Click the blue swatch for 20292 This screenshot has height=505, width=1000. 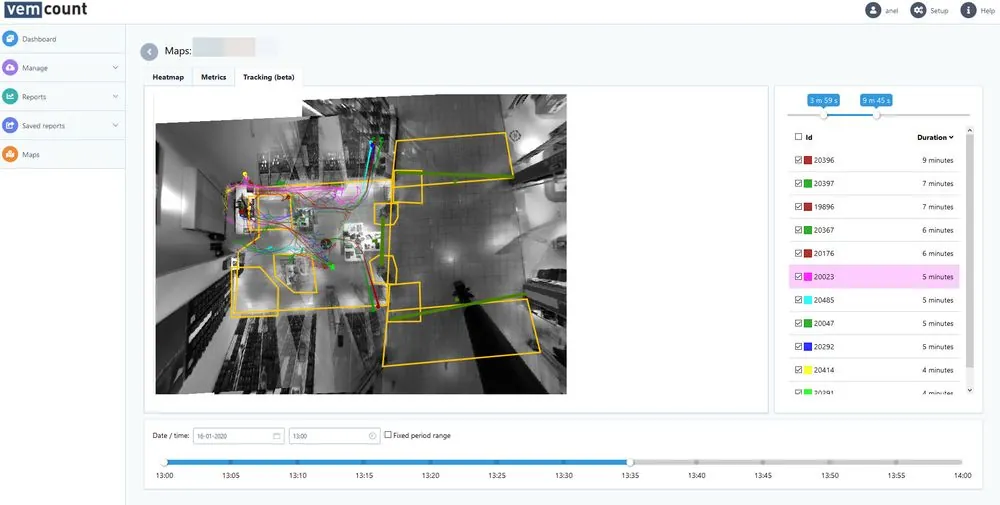click(x=807, y=346)
